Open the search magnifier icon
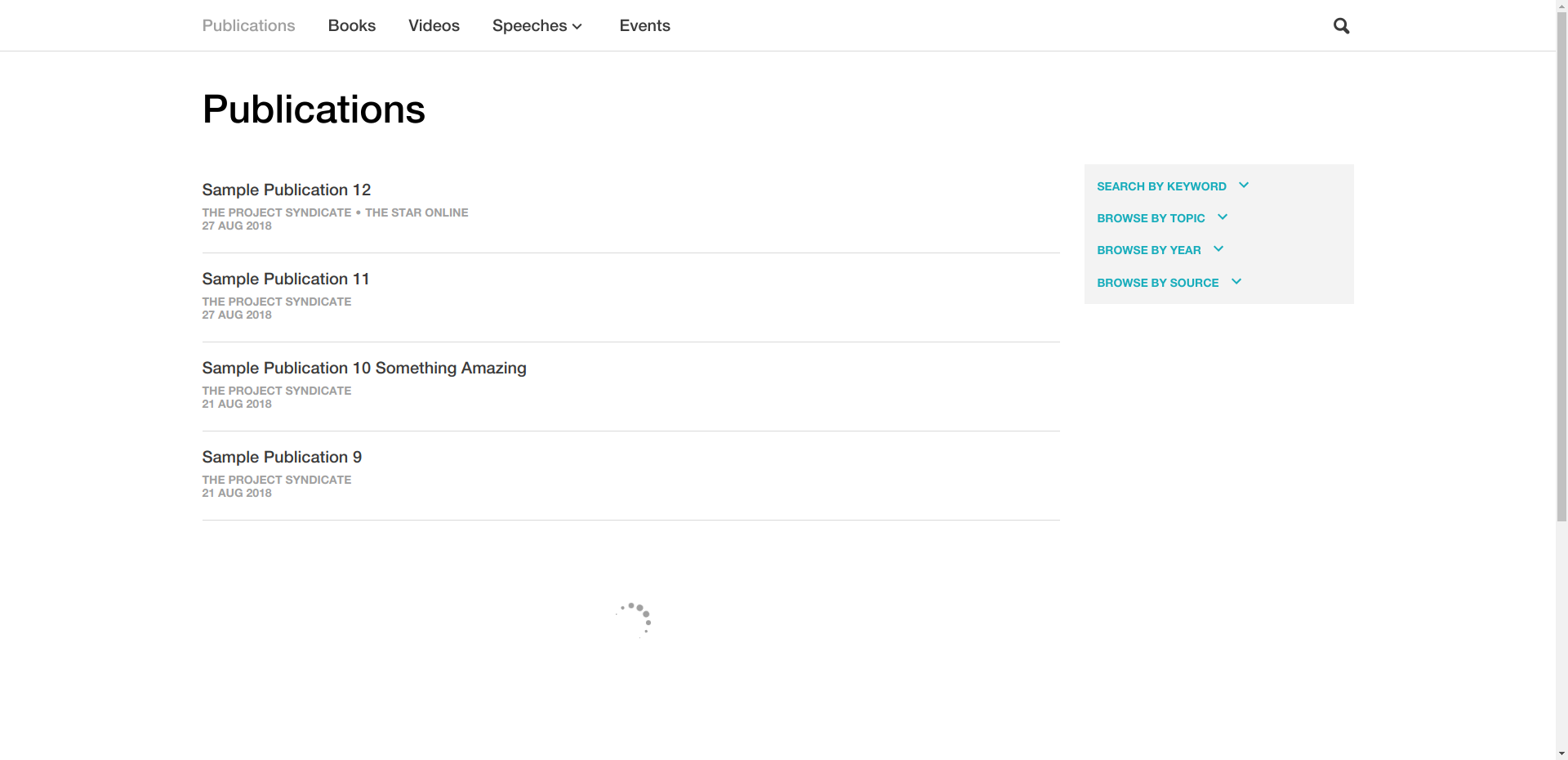This screenshot has width=1568, height=760. 1341,26
